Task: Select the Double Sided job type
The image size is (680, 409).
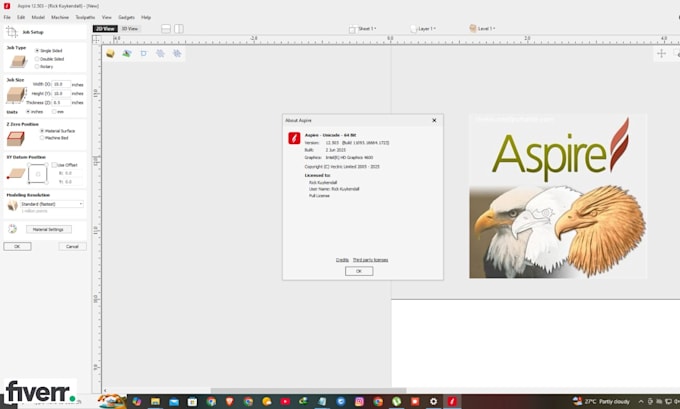Action: pos(49,59)
